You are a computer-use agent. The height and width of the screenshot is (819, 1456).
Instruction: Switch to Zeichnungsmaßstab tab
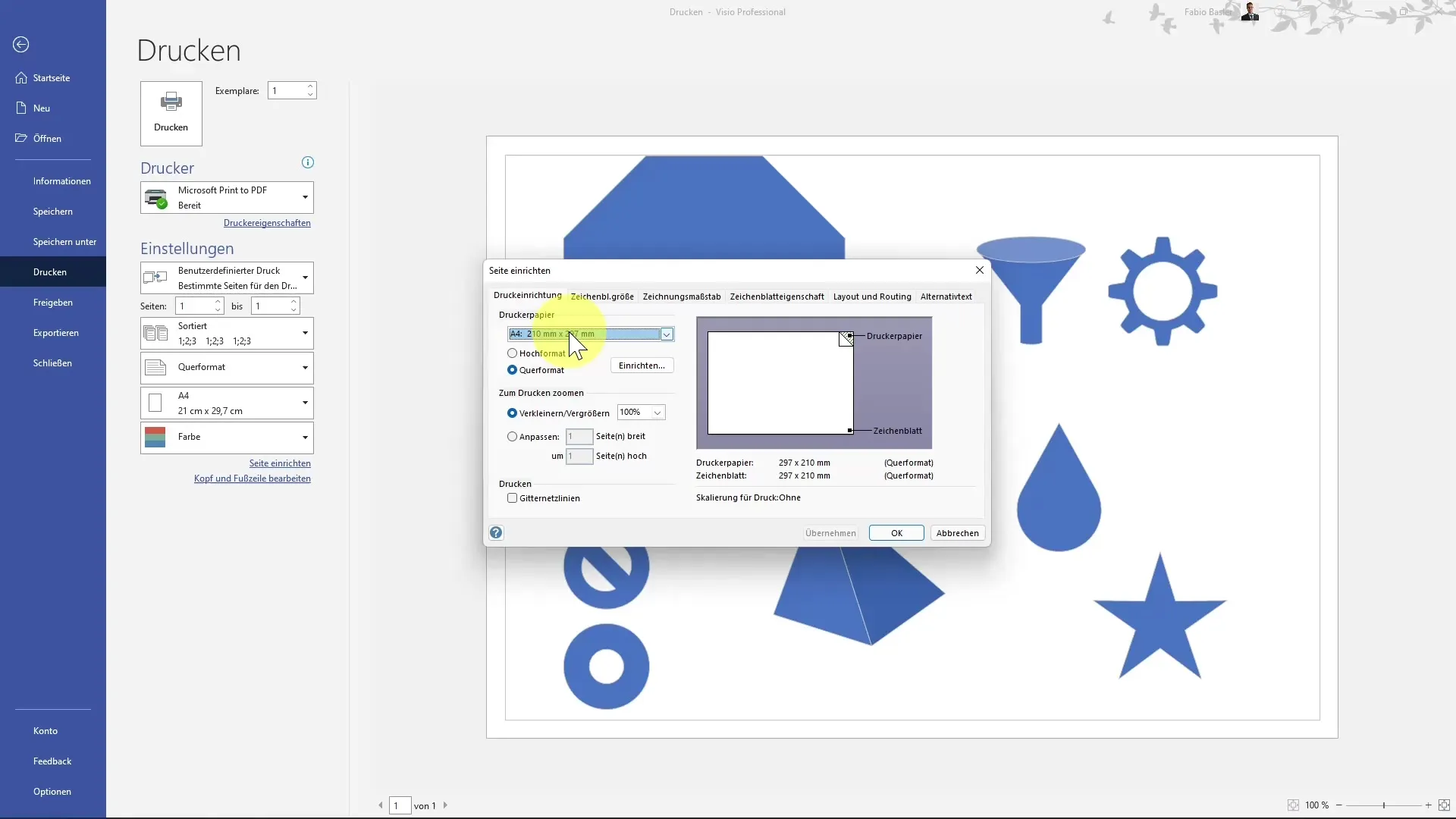pyautogui.click(x=682, y=297)
